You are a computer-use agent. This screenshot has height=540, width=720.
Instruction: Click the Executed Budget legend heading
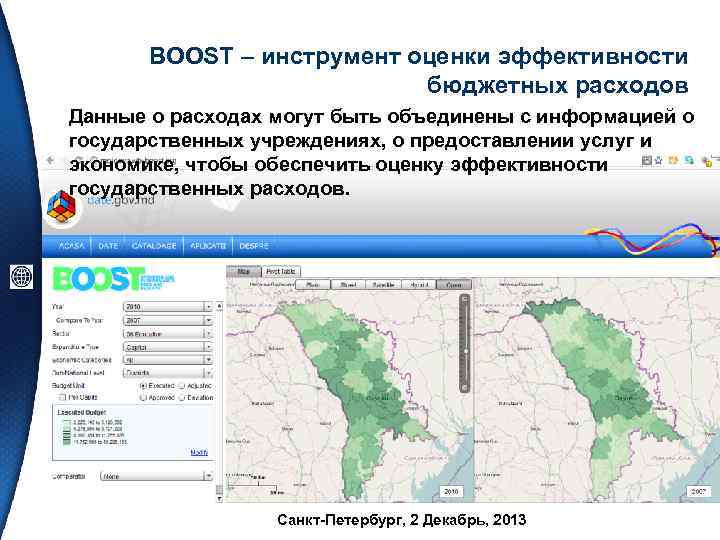(81, 412)
